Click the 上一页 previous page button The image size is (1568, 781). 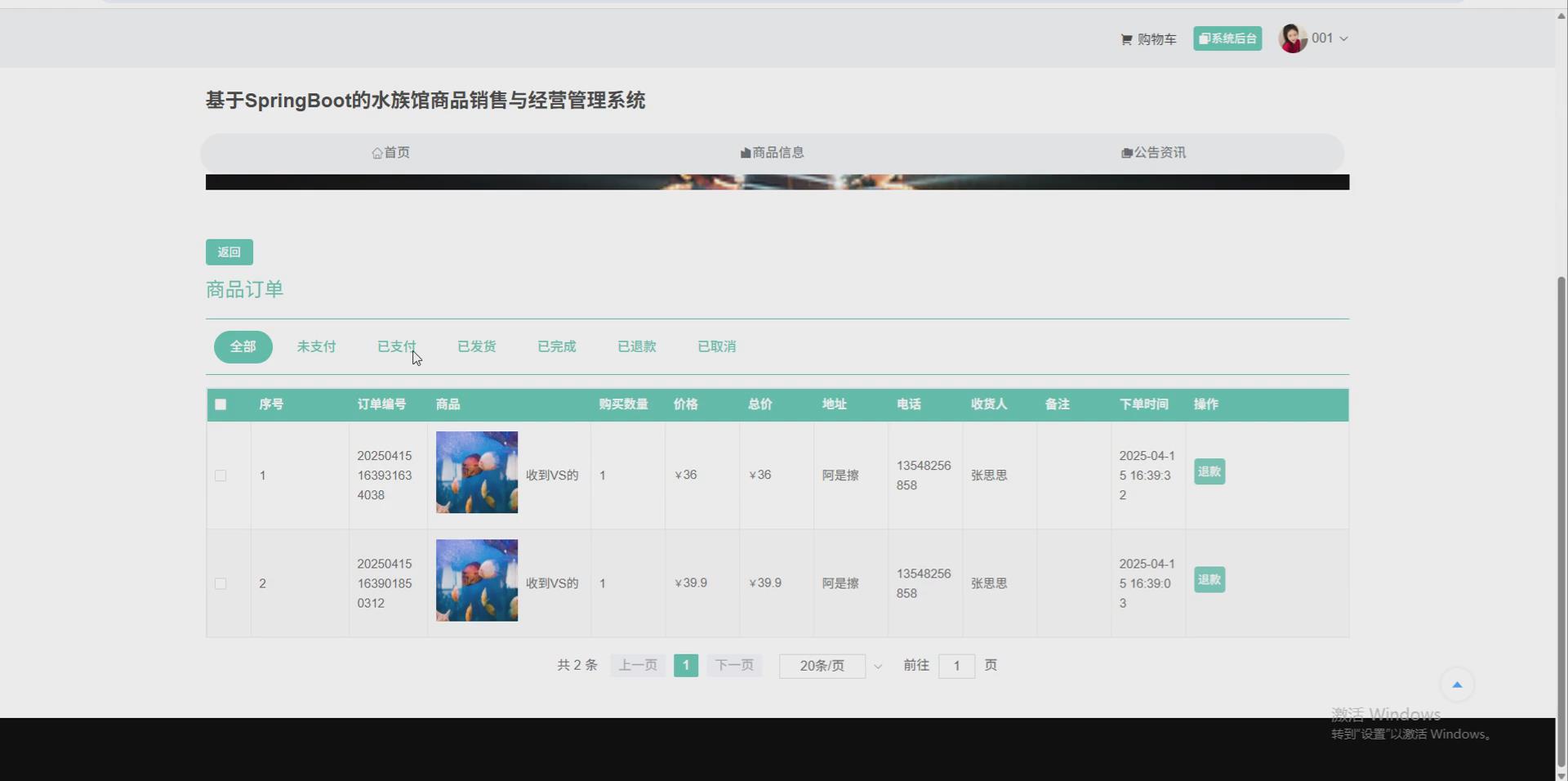[638, 665]
